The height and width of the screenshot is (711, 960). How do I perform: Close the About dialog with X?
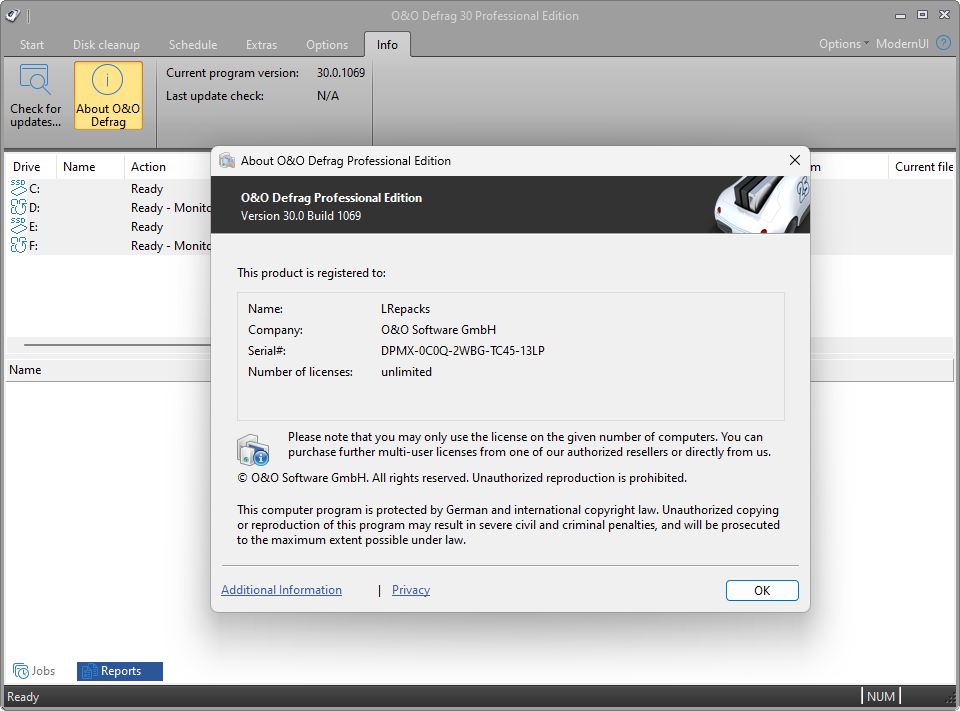[x=795, y=160]
